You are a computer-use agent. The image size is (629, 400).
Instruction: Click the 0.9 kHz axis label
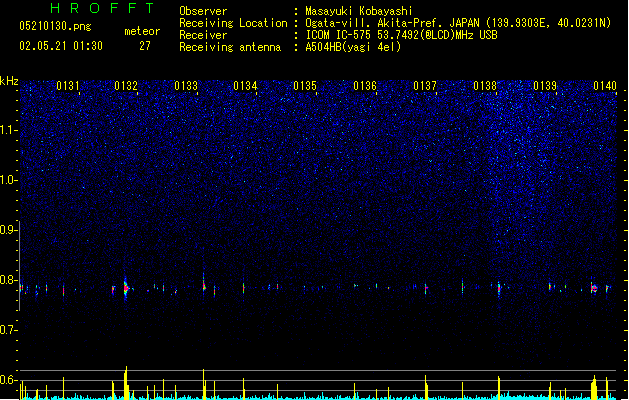[x=8, y=230]
